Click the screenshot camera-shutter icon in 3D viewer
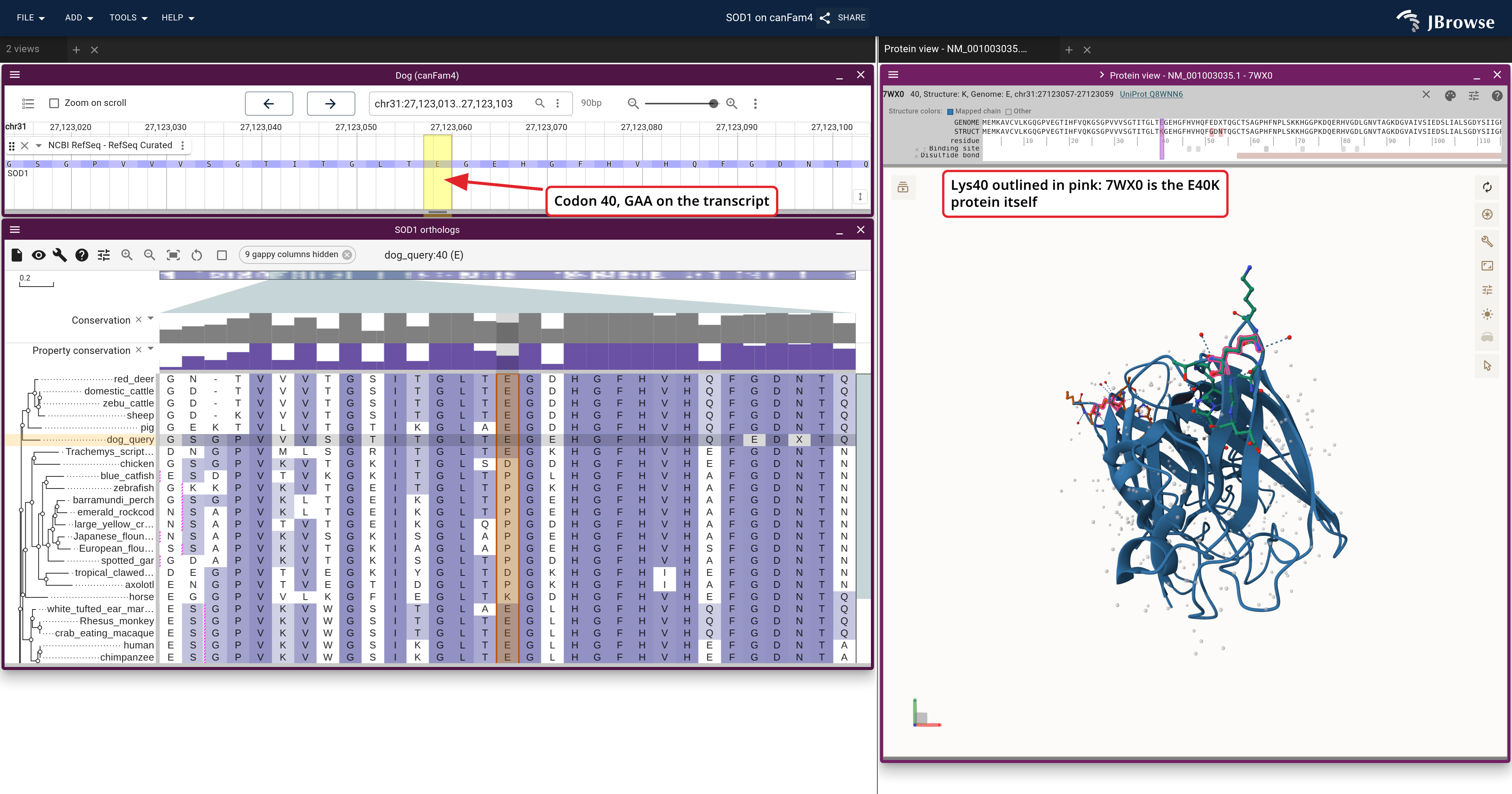This screenshot has width=1512, height=794. (1487, 214)
